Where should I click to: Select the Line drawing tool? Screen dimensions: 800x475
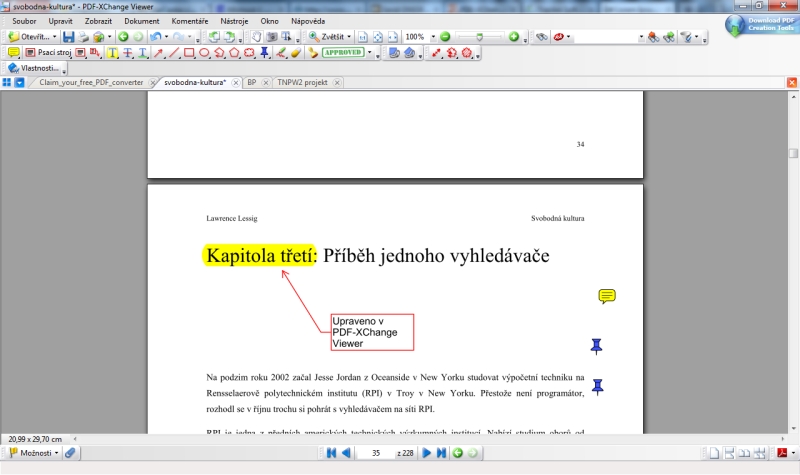[x=174, y=53]
